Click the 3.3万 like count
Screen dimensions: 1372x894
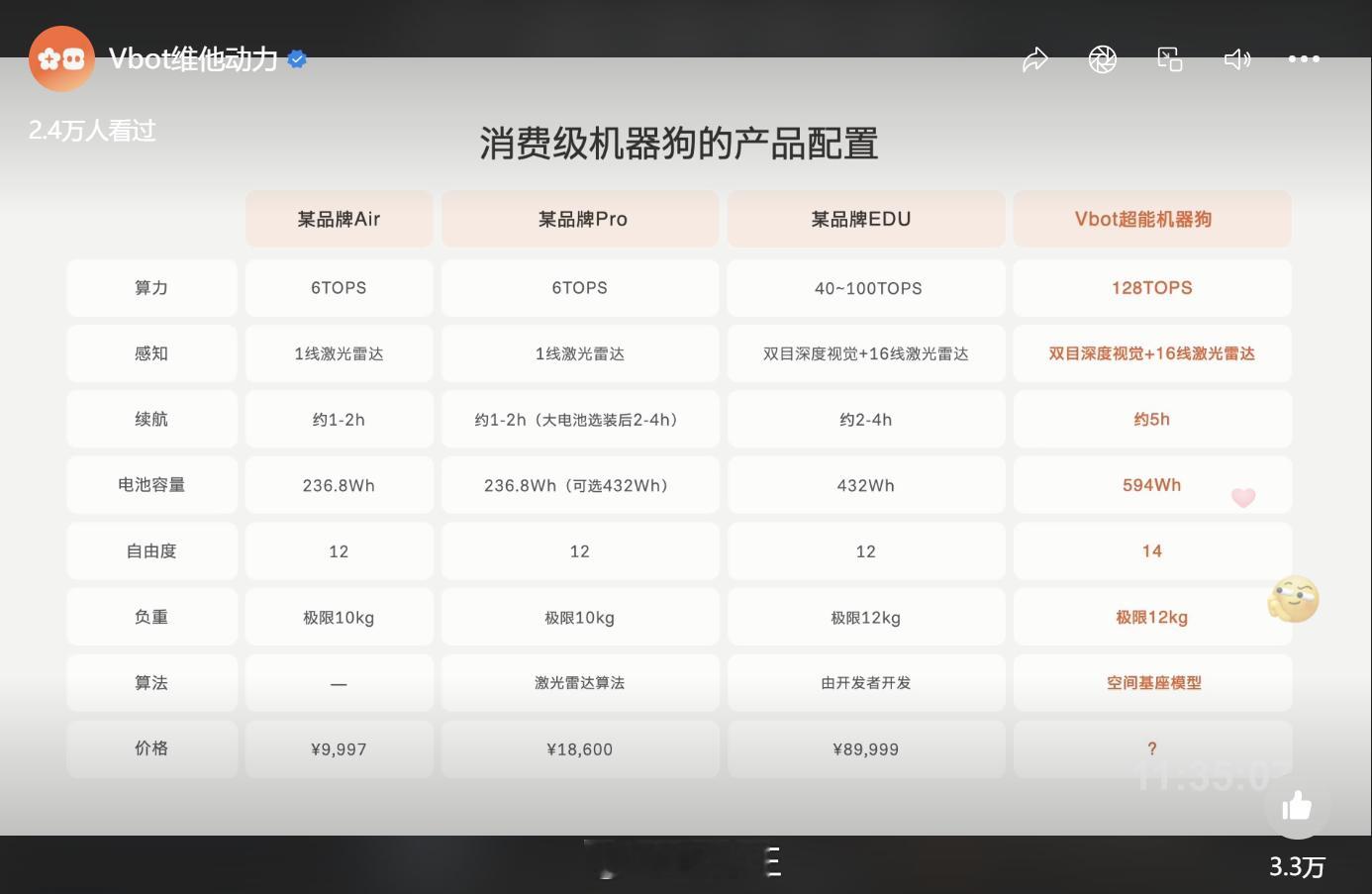pos(1297,866)
